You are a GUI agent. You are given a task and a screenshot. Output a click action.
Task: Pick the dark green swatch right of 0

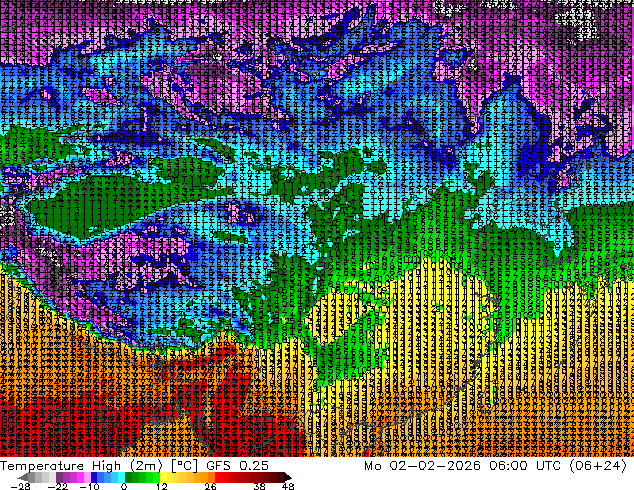(x=129, y=477)
